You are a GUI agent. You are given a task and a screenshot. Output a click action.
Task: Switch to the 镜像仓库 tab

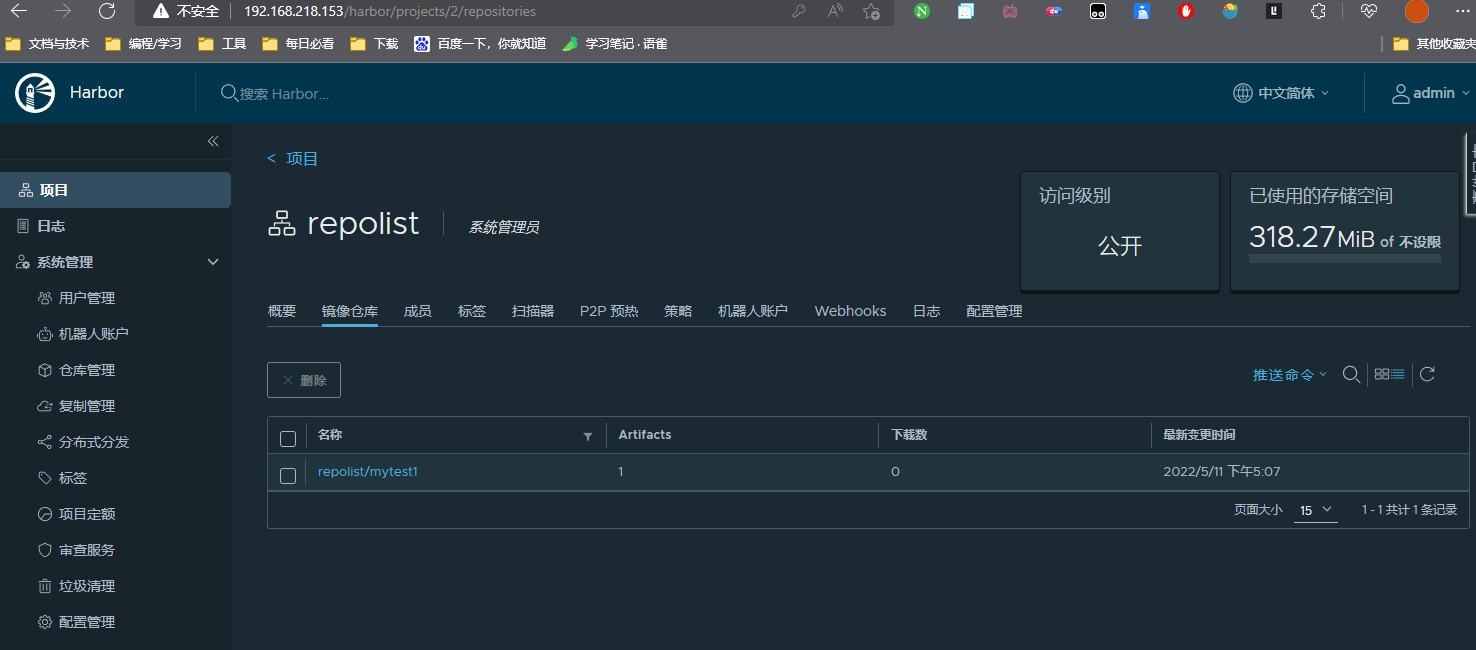coord(350,311)
